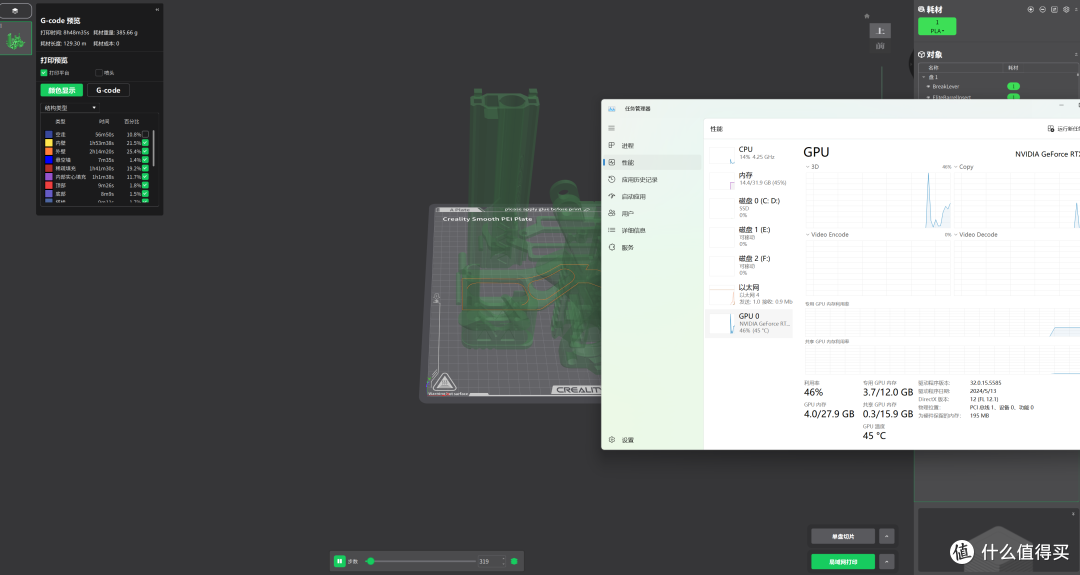Open the PLA filament 1 dropdown
Image resolution: width=1080 pixels, height=575 pixels.
pos(937,26)
